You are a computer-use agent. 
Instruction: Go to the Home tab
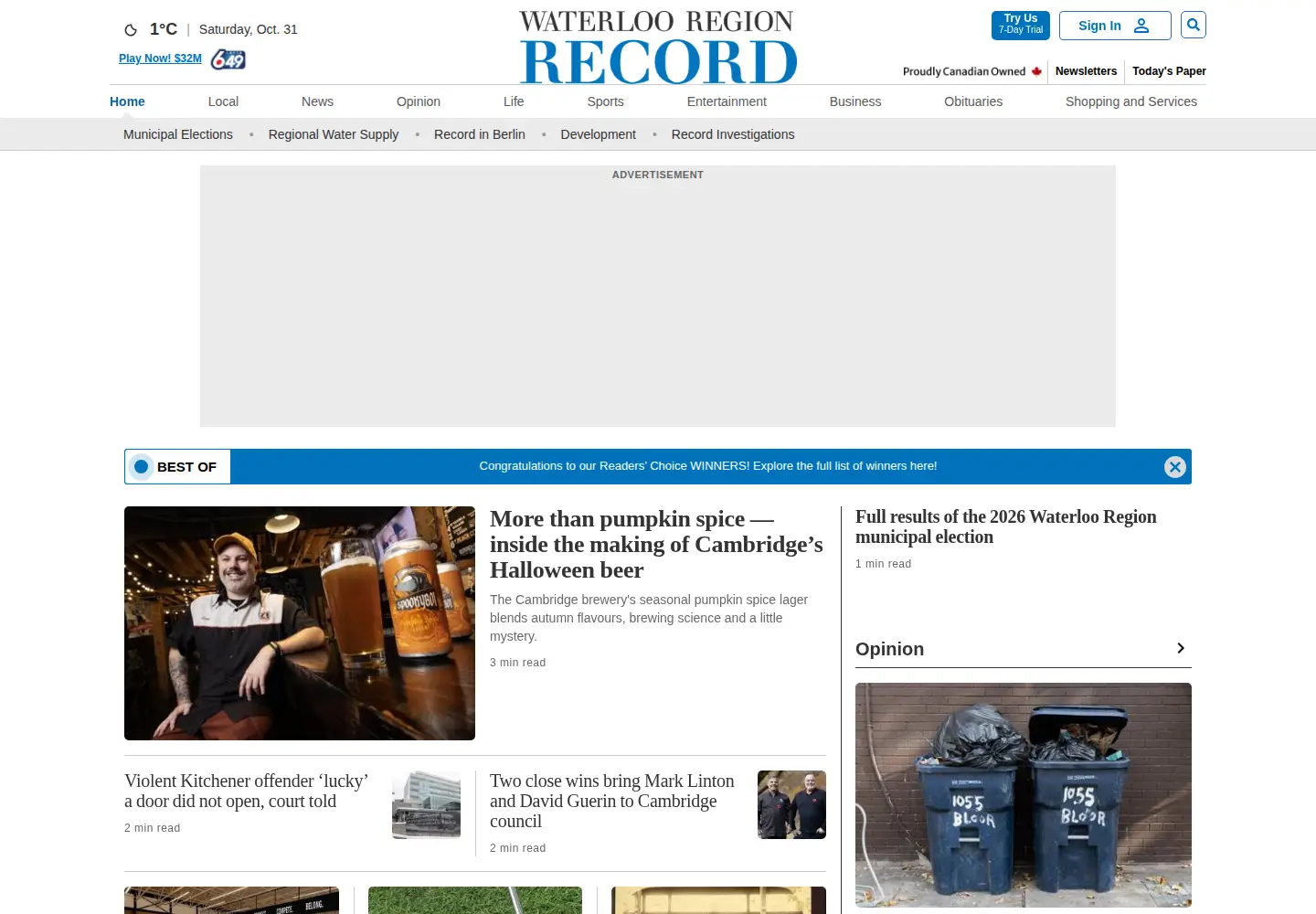pyautogui.click(x=127, y=101)
